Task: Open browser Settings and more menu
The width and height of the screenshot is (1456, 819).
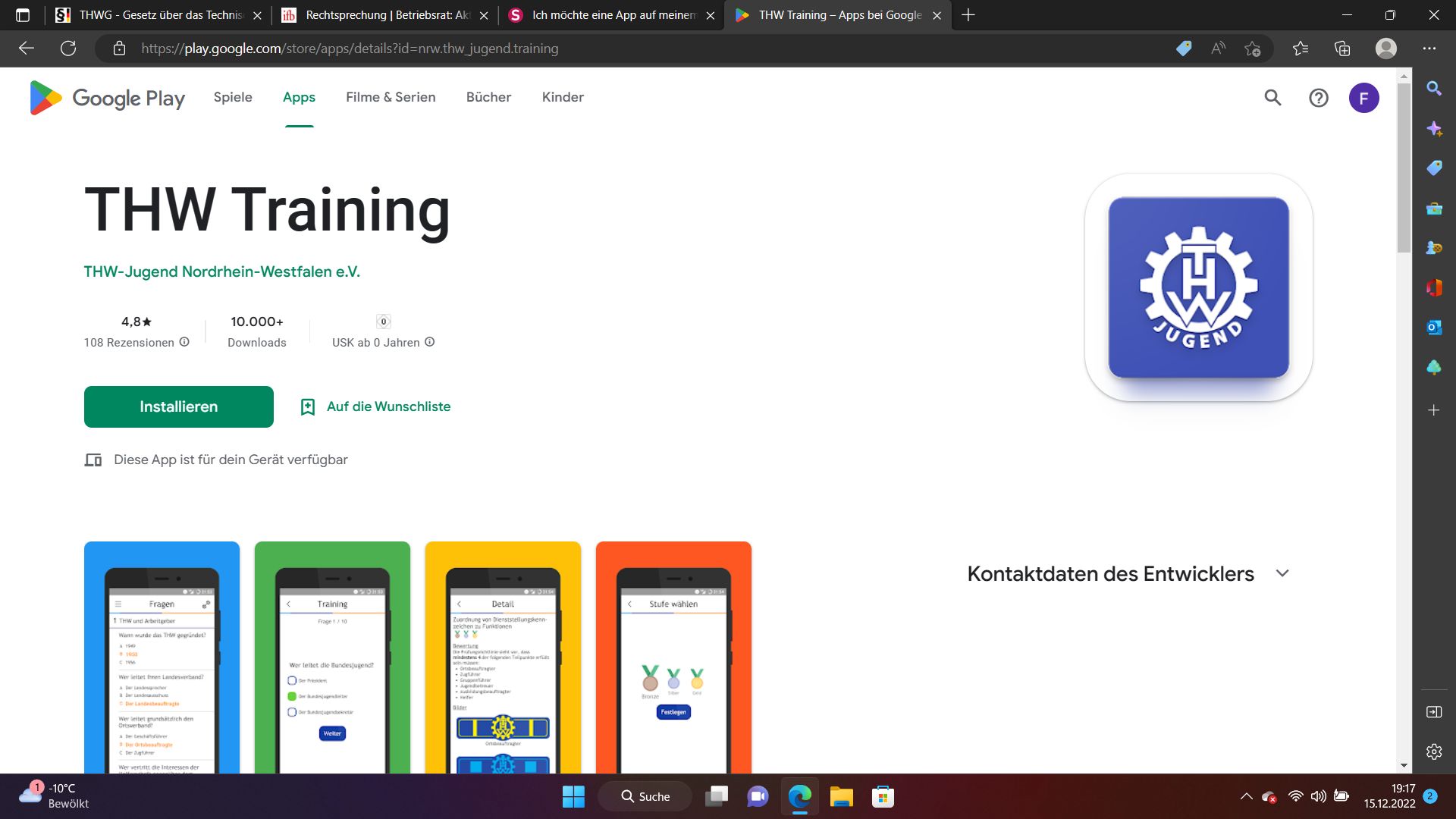Action: point(1429,49)
